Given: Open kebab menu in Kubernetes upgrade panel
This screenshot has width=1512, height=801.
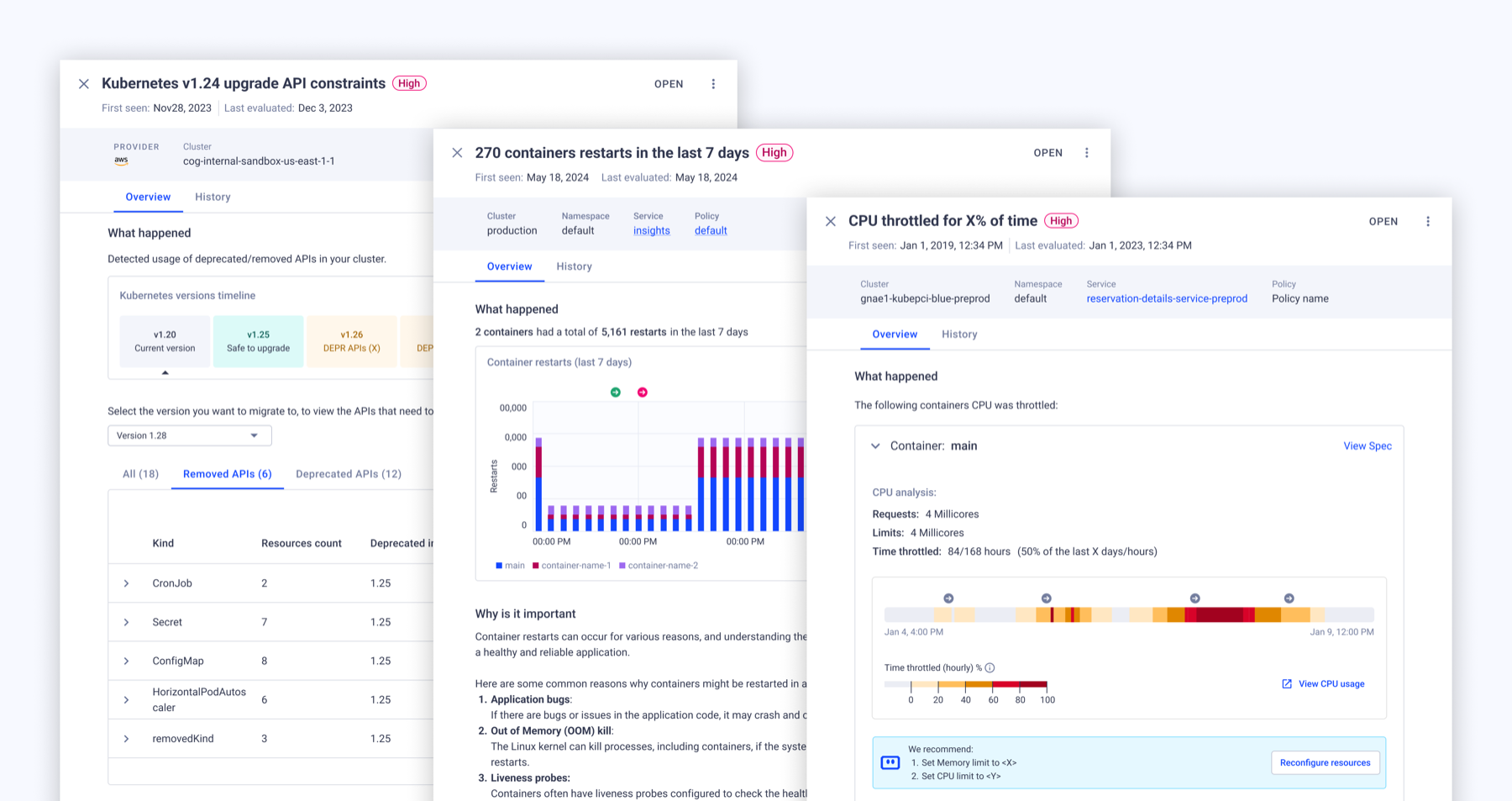Looking at the screenshot, I should click(713, 84).
